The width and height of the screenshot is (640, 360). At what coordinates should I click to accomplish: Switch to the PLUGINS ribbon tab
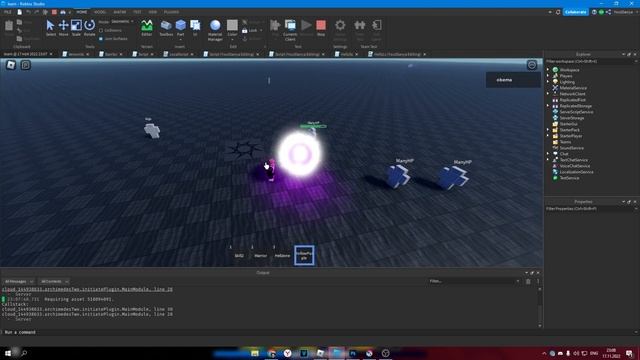click(x=171, y=12)
